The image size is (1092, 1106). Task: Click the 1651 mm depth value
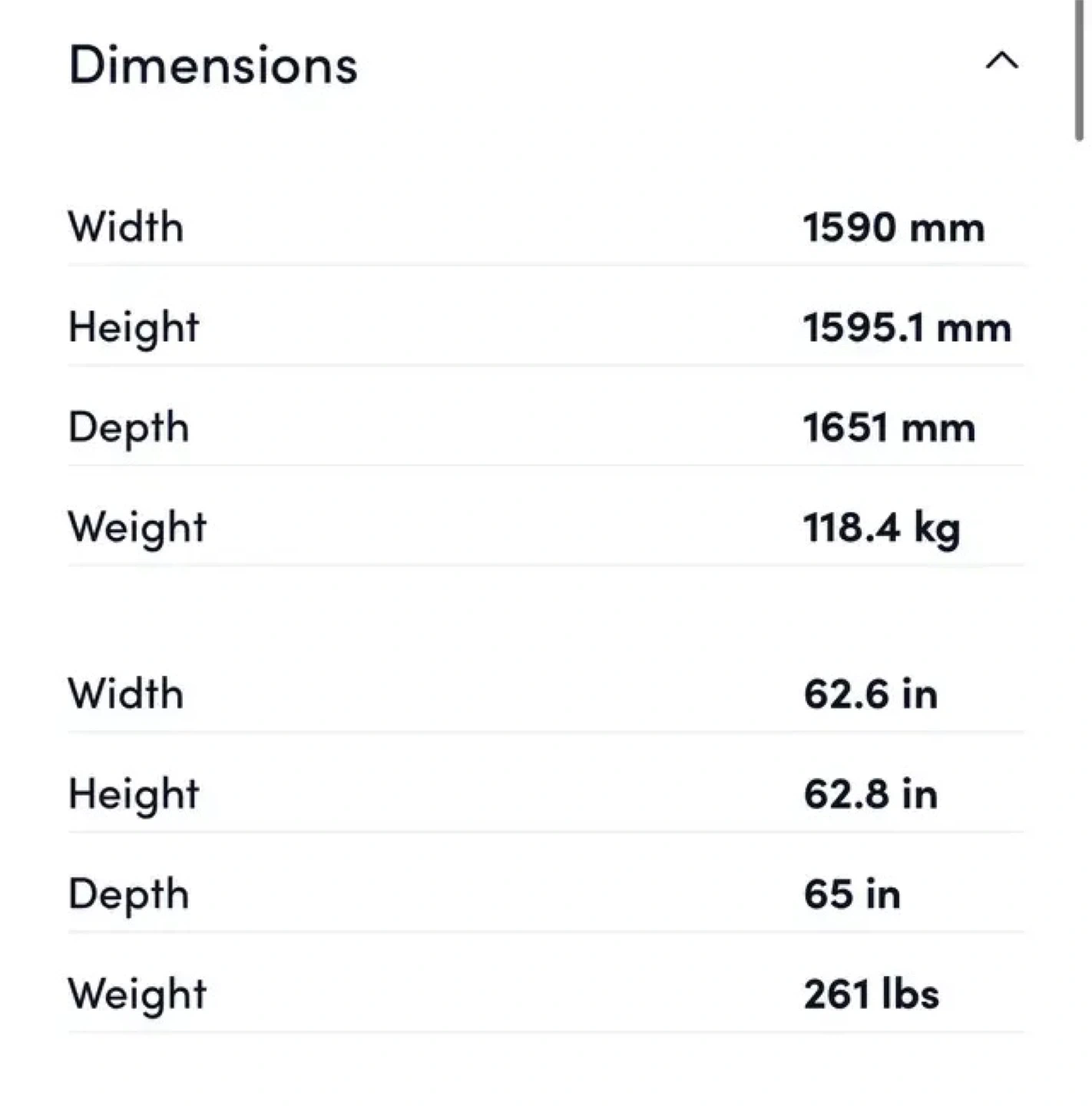click(888, 428)
